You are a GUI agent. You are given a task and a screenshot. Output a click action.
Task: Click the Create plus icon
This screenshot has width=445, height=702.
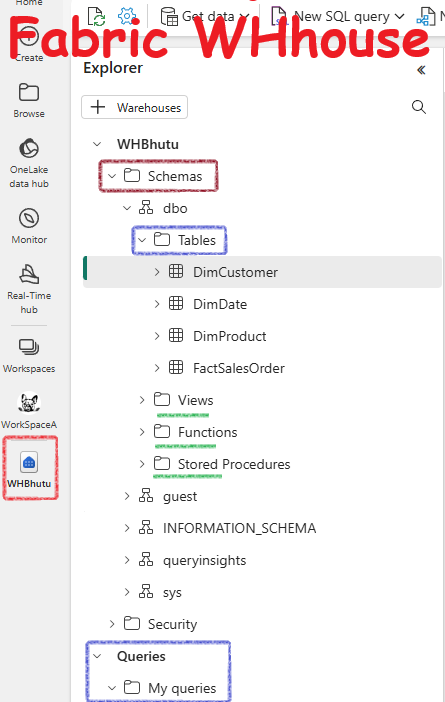click(29, 36)
